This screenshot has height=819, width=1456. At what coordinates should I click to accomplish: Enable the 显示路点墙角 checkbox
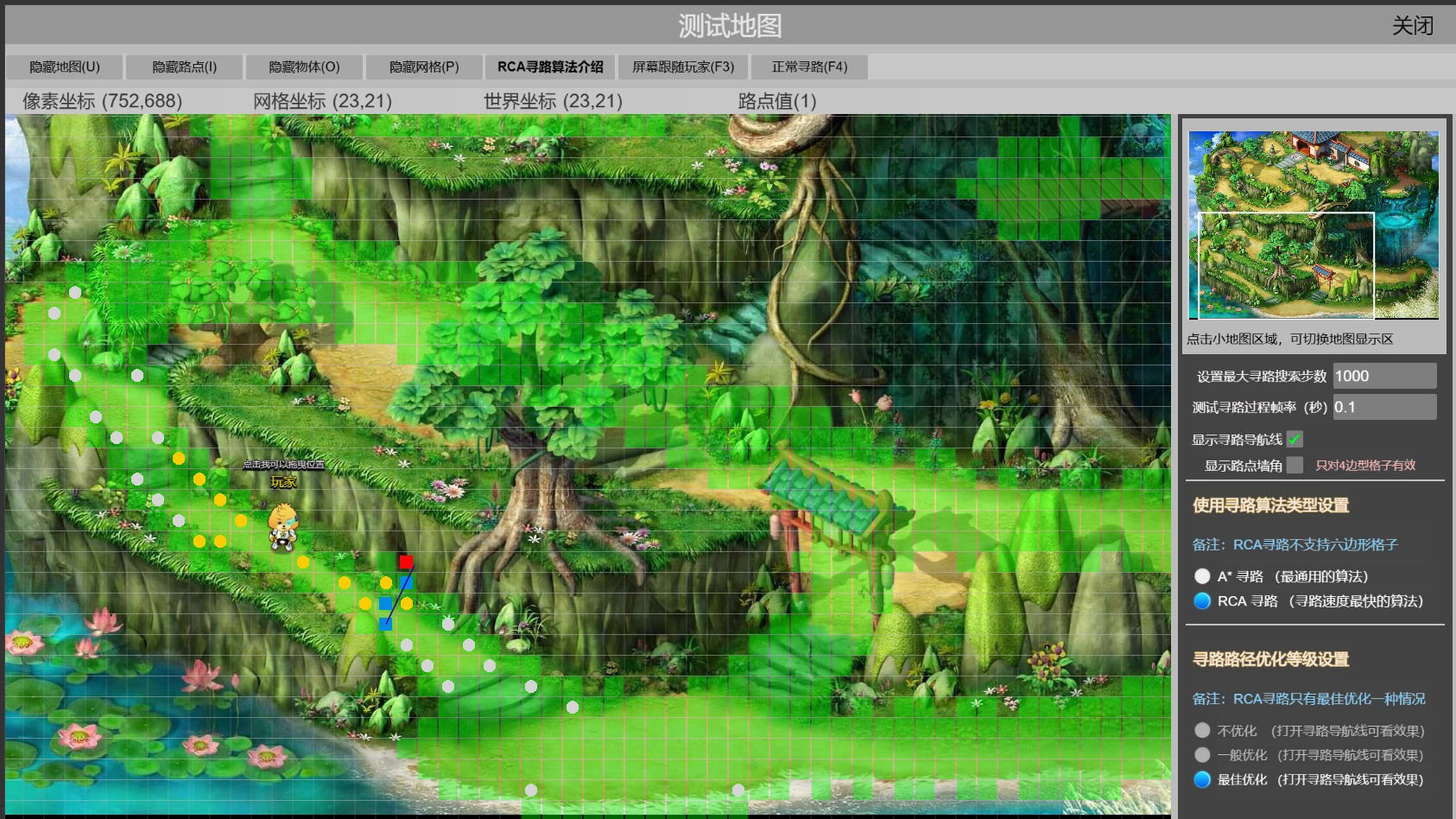1295,466
